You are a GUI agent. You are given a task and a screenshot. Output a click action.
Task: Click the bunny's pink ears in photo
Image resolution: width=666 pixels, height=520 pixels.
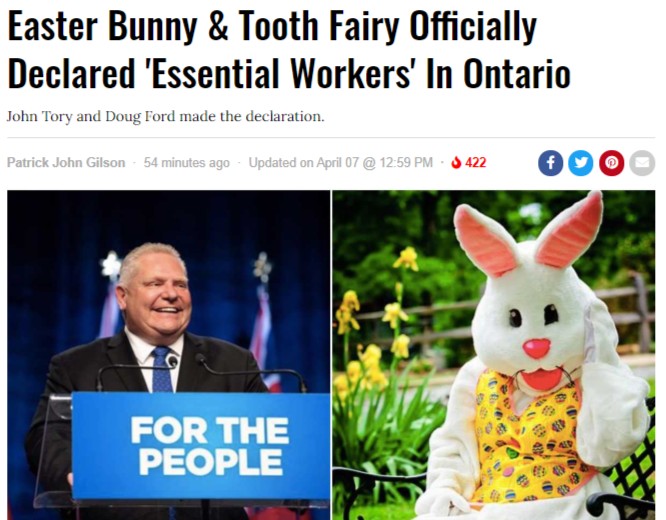click(x=528, y=232)
